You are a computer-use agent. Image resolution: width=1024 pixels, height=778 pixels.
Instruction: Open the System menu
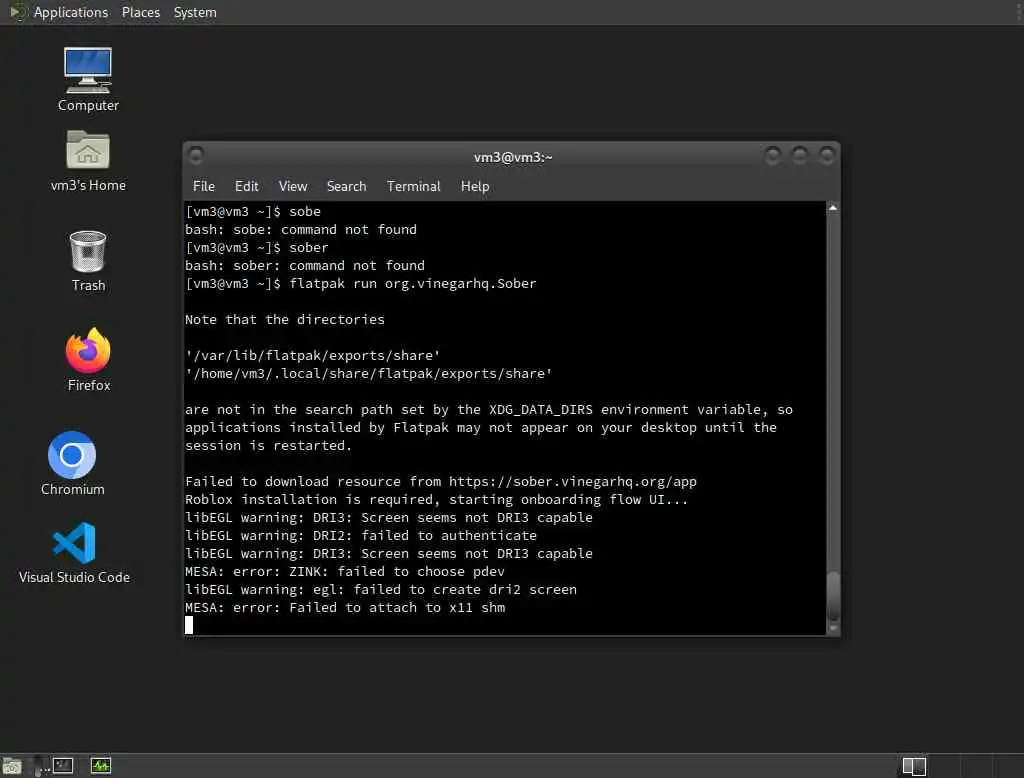coord(195,12)
